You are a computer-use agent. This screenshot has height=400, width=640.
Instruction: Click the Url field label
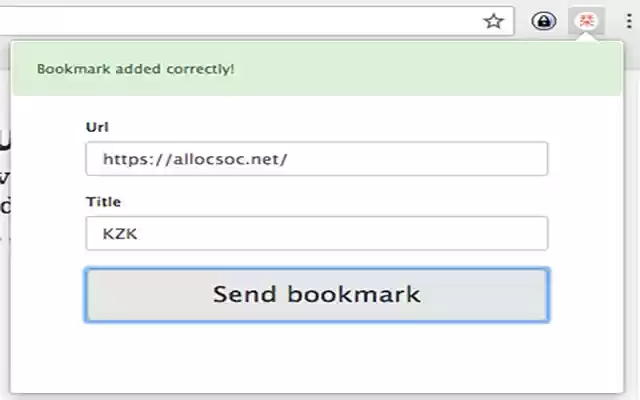click(x=97, y=127)
